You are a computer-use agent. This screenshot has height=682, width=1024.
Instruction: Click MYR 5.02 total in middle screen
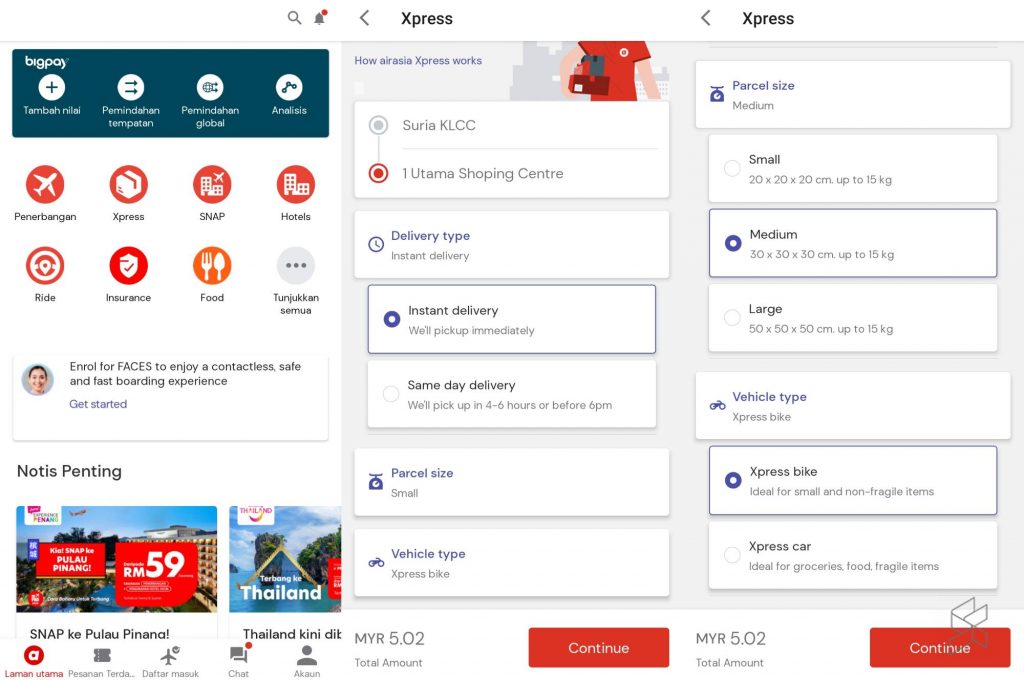(389, 638)
